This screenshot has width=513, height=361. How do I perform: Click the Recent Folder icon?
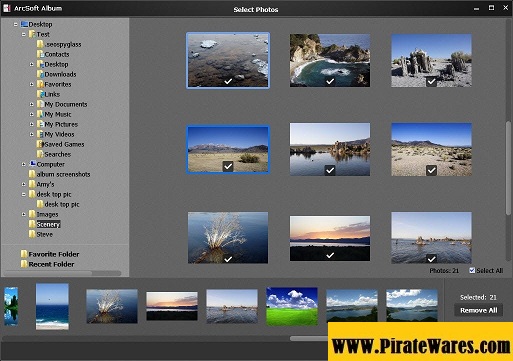coord(24,264)
